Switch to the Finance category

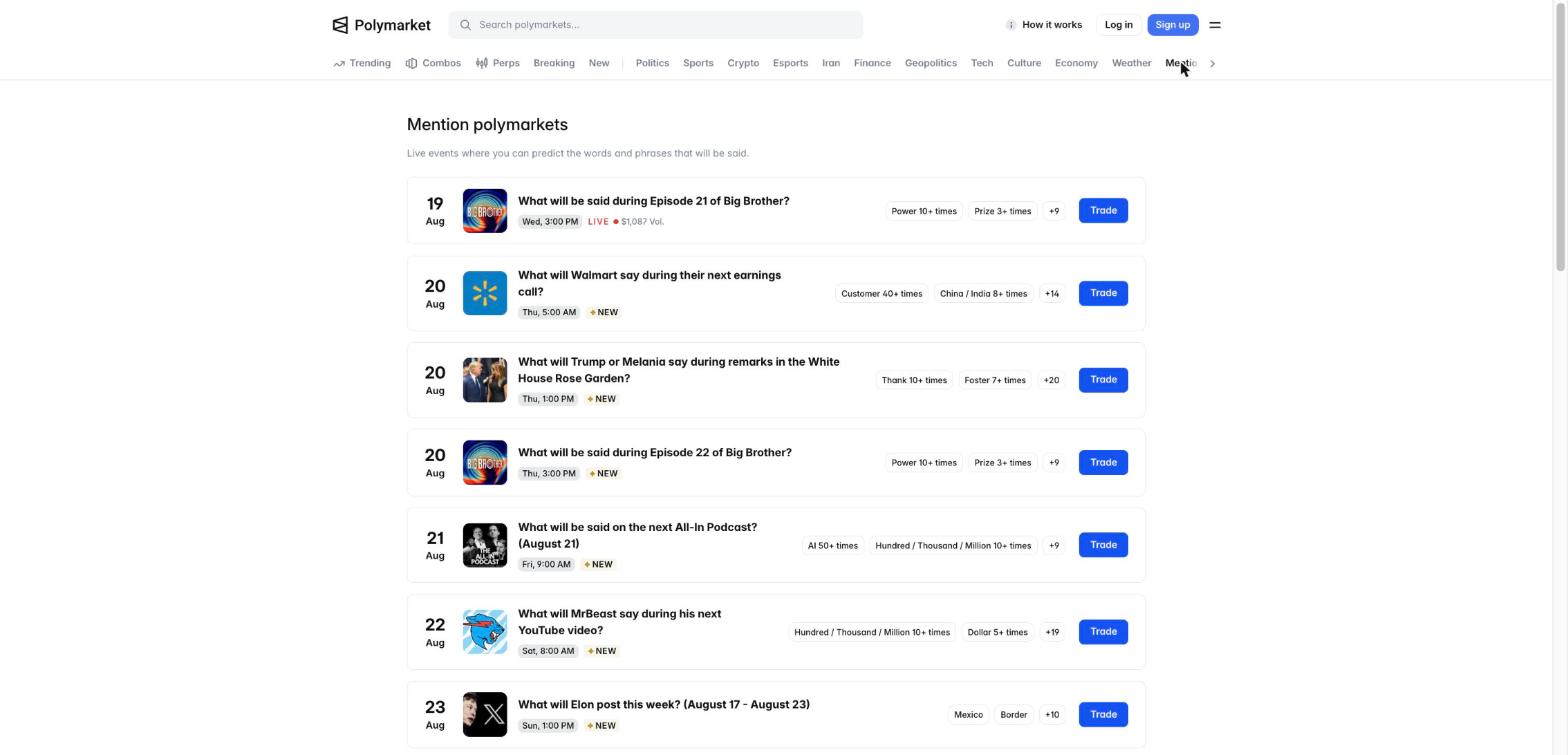click(872, 63)
